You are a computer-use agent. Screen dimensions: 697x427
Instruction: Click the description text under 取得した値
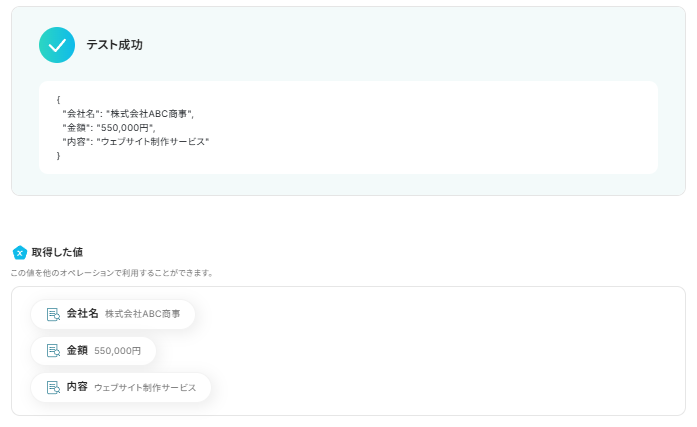coord(112,272)
